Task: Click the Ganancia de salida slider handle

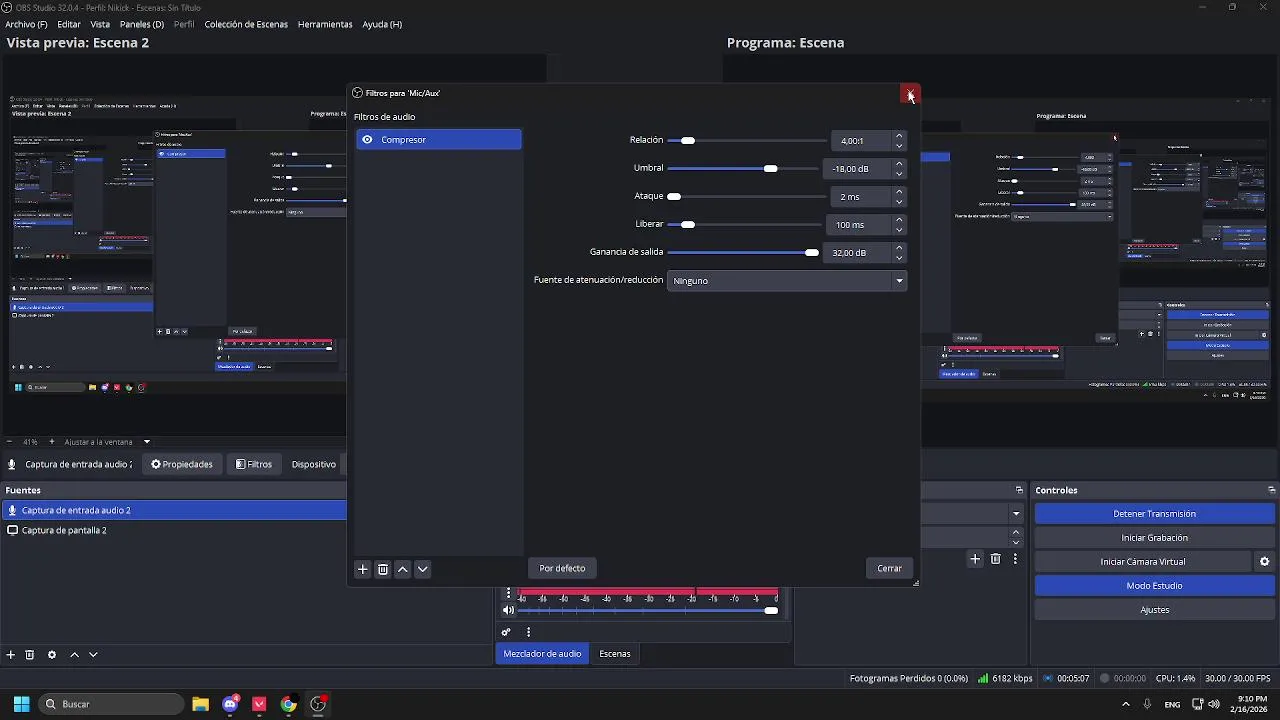Action: [x=811, y=253]
